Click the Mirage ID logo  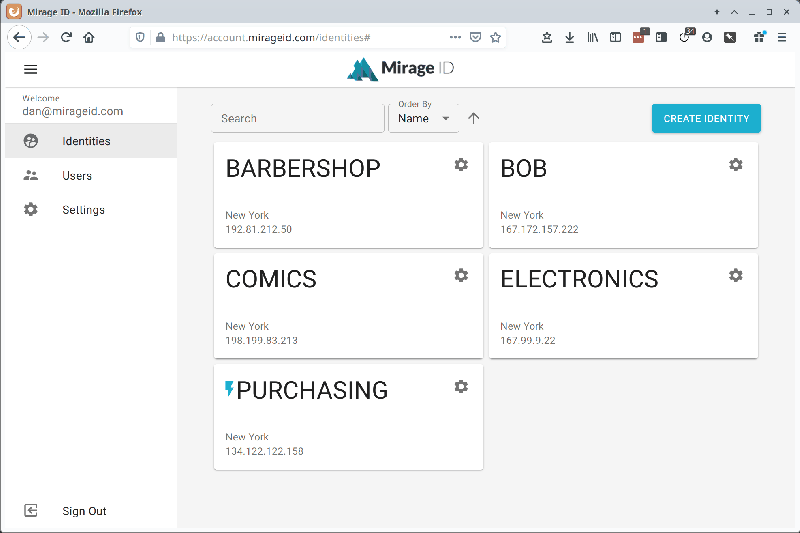[x=401, y=69]
